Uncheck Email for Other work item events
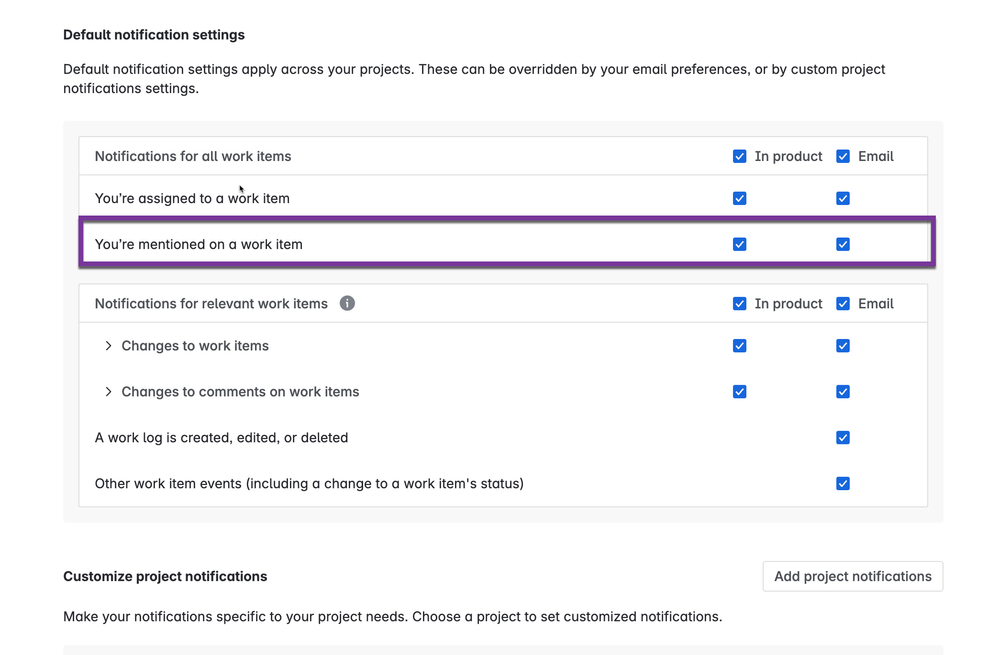 pos(843,484)
